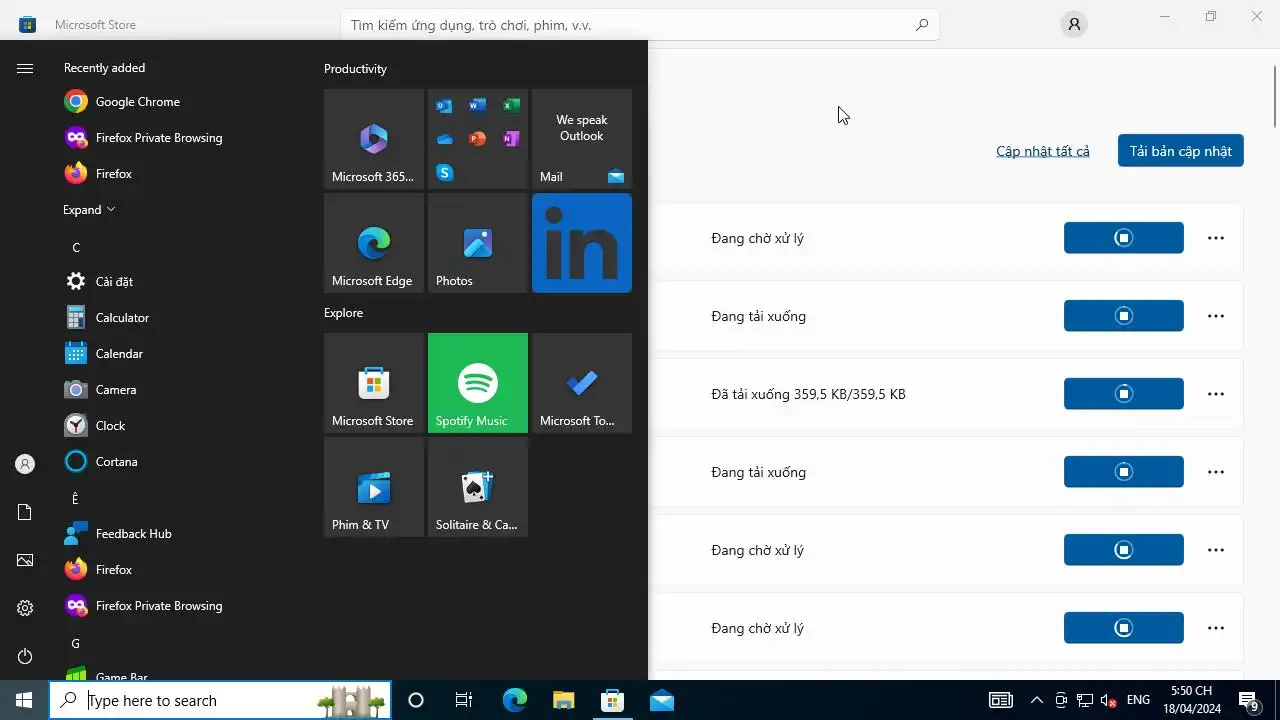The height and width of the screenshot is (720, 1280).
Task: Open File Explorer from the taskbar
Action: pos(564,700)
